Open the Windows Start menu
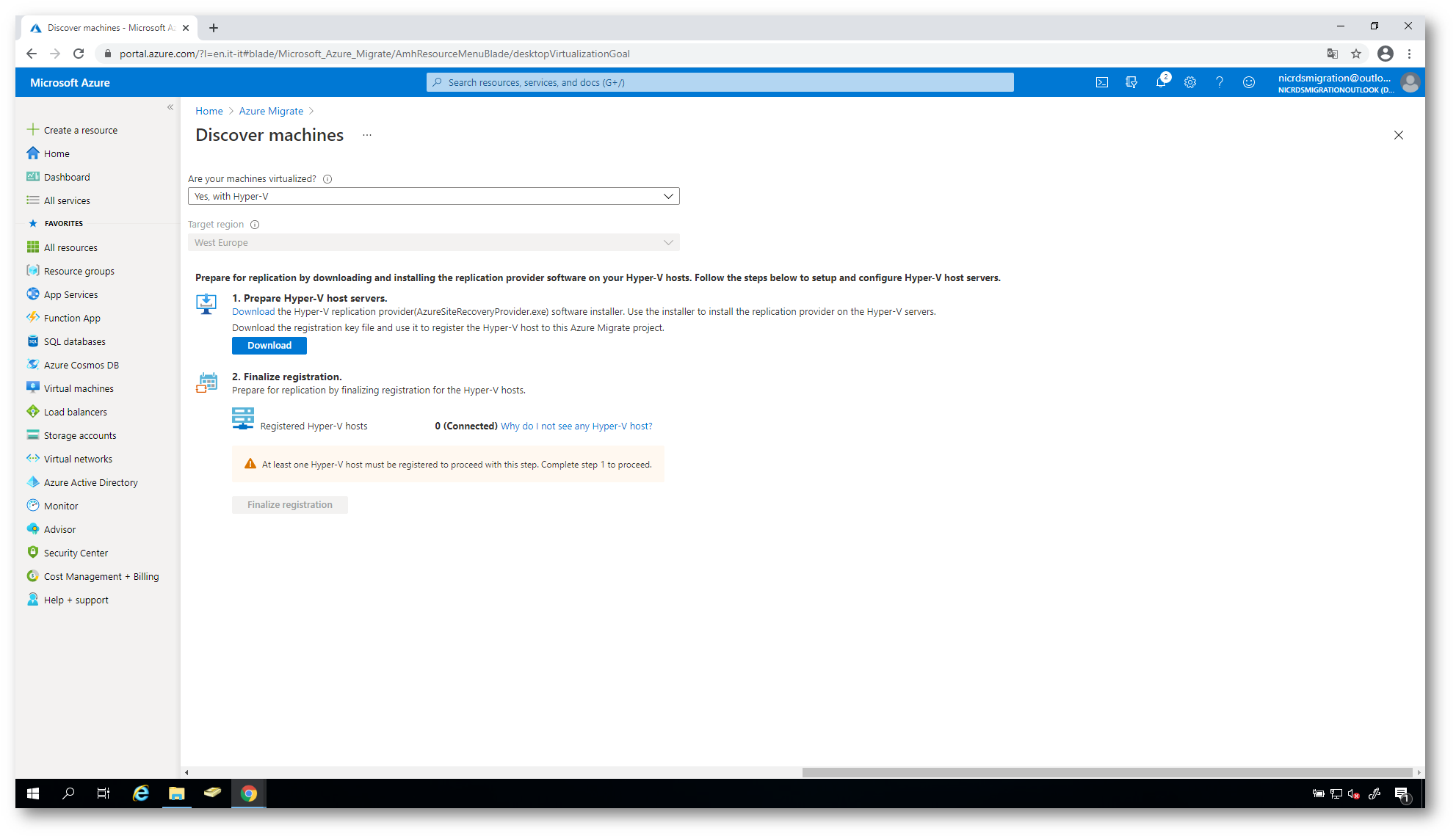This screenshot has height=839, width=1456. click(33, 793)
